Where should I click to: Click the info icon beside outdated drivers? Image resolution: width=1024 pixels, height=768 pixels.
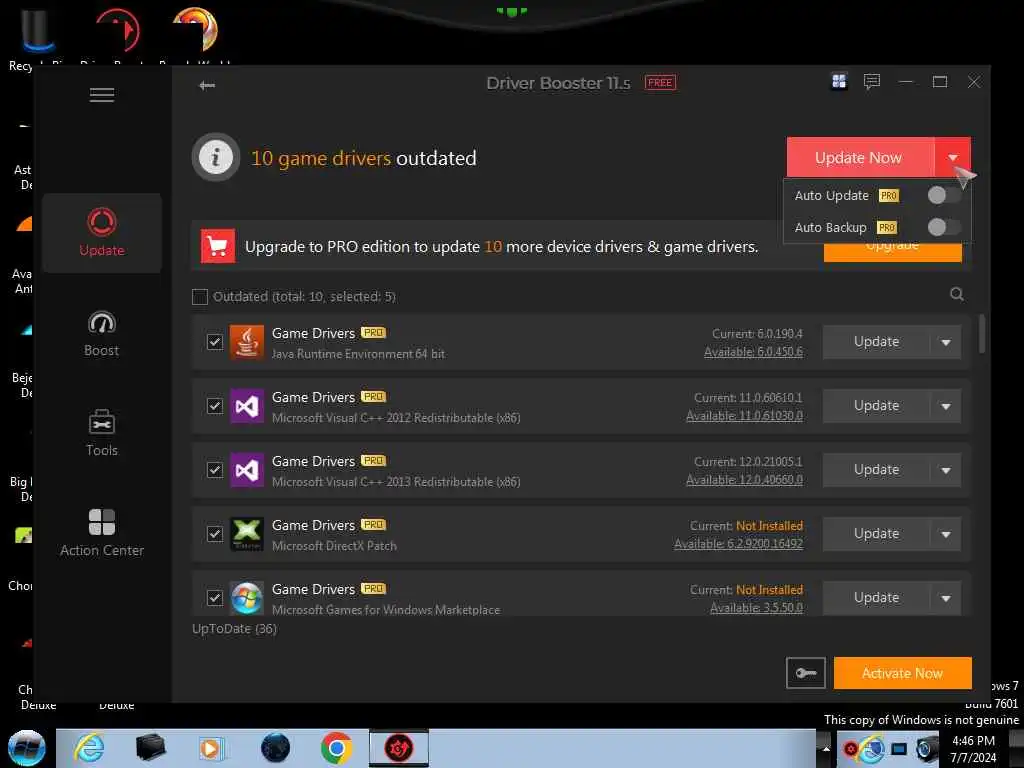pos(216,157)
